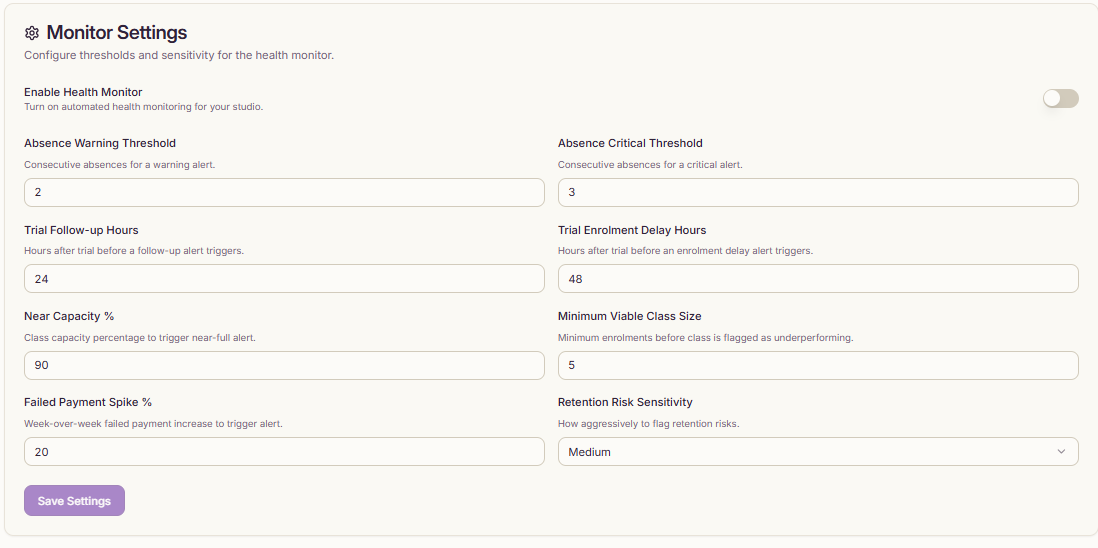This screenshot has width=1098, height=548.
Task: Click the Monitor Settings heading text
Action: (116, 33)
